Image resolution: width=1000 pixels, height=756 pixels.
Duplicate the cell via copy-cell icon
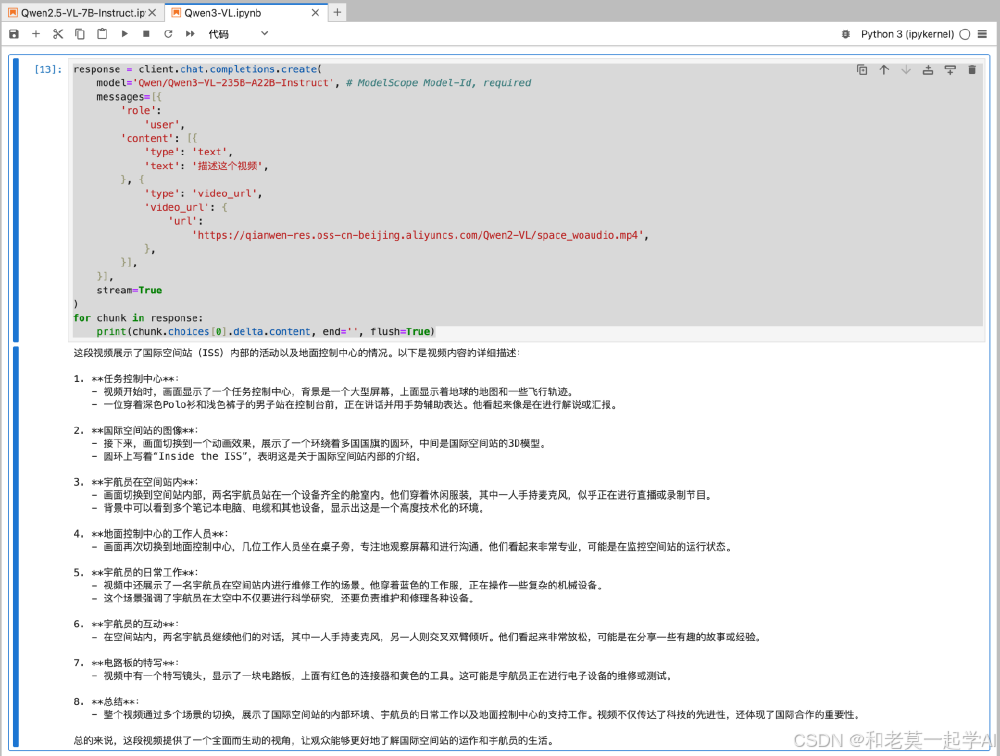[x=859, y=69]
